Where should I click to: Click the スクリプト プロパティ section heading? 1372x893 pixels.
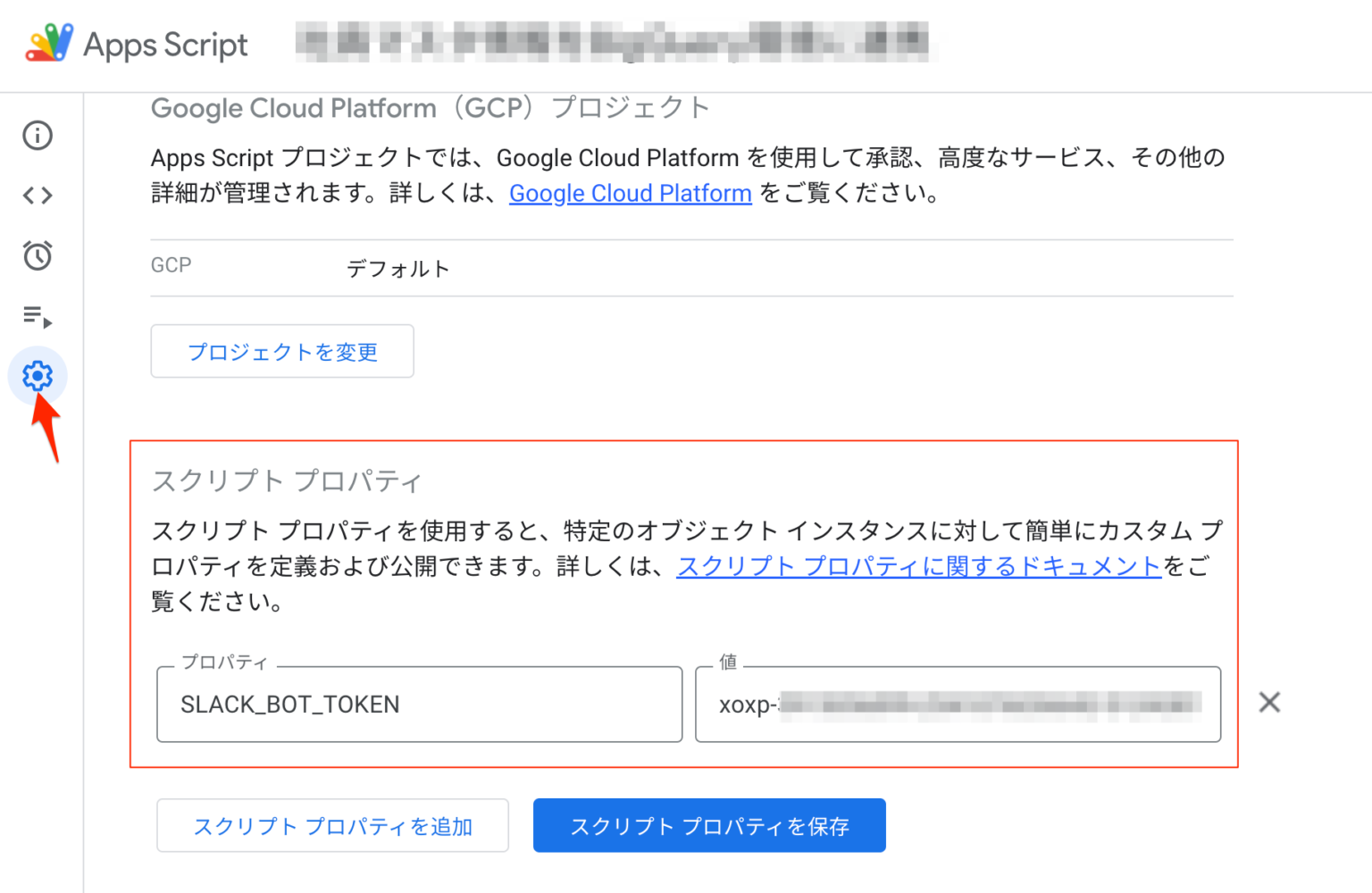tap(286, 480)
